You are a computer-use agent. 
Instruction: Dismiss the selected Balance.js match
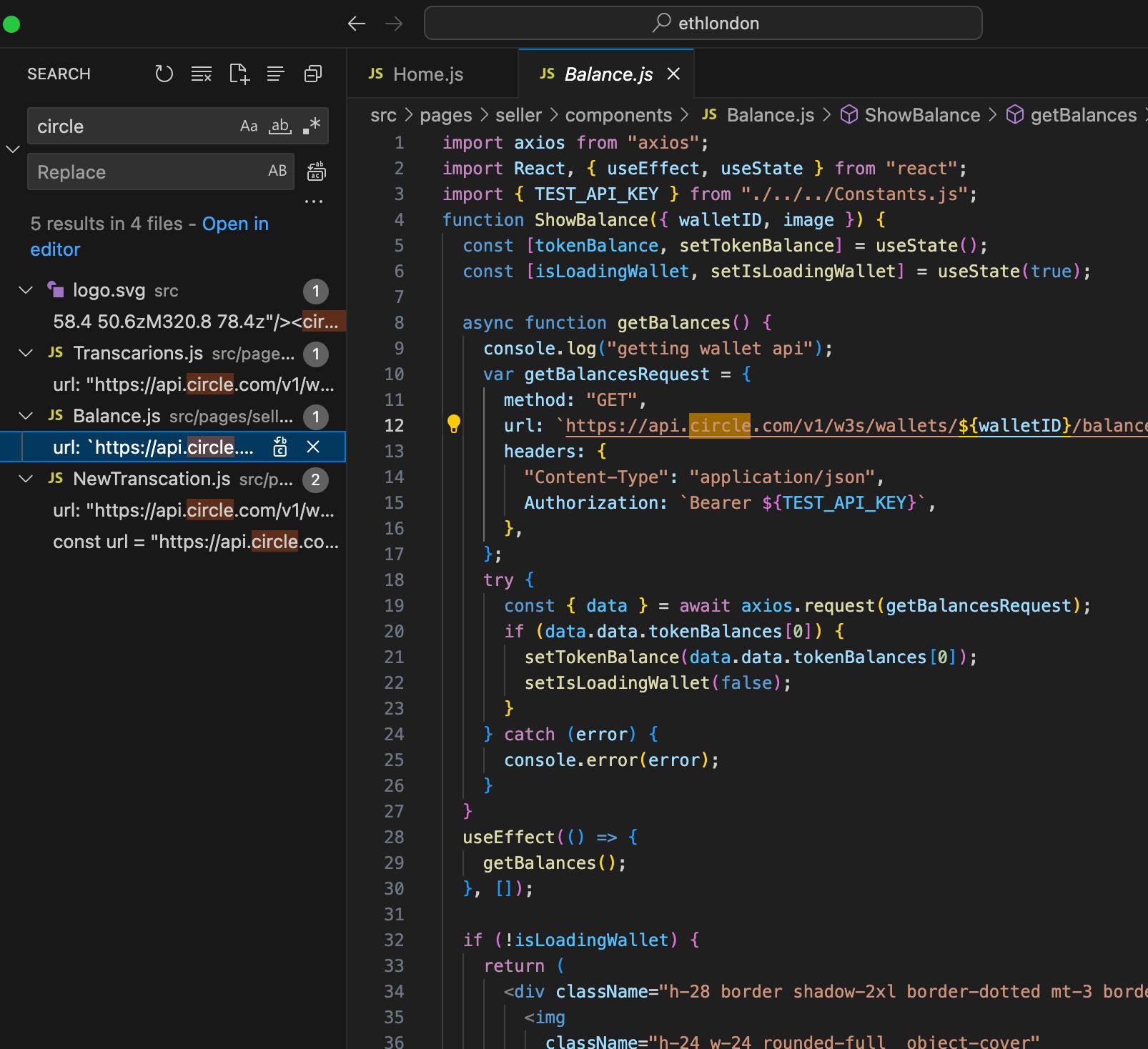[x=313, y=447]
